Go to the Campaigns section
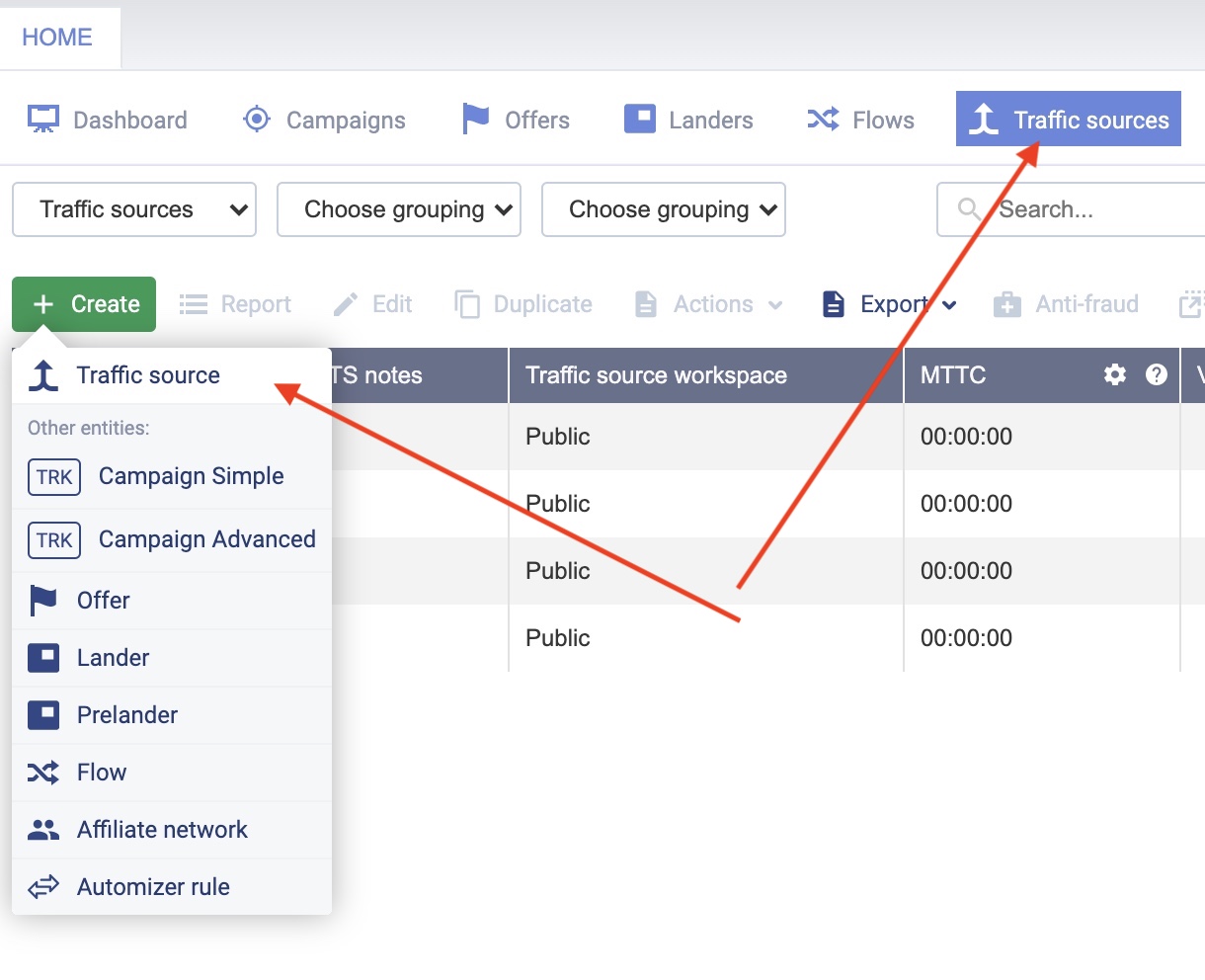1205x980 pixels. click(324, 120)
